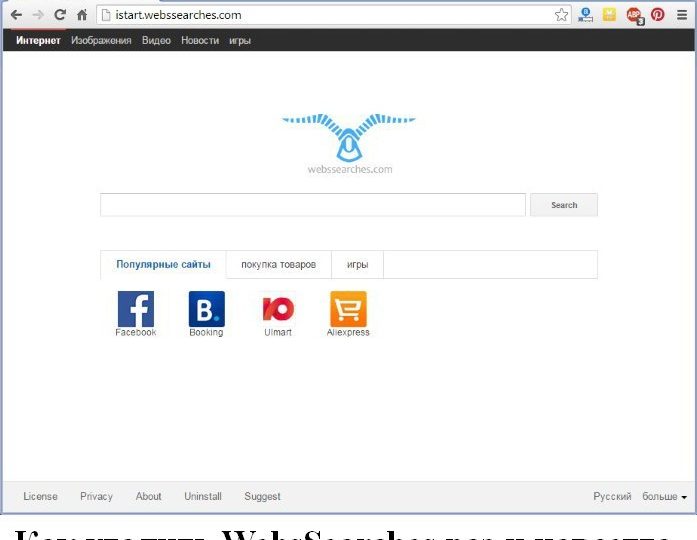Image resolution: width=697 pixels, height=540 pixels.
Task: Reload the page with the refresh icon
Action: tap(60, 15)
